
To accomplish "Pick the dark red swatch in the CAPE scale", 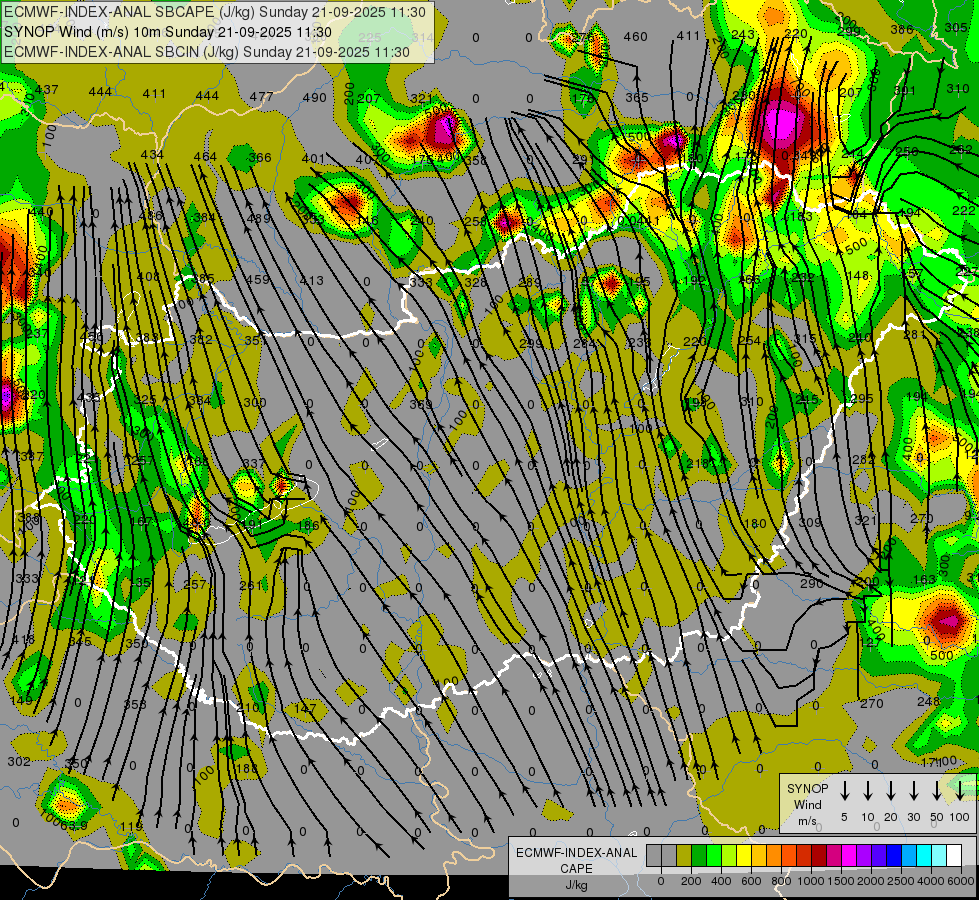I will 819,856.
